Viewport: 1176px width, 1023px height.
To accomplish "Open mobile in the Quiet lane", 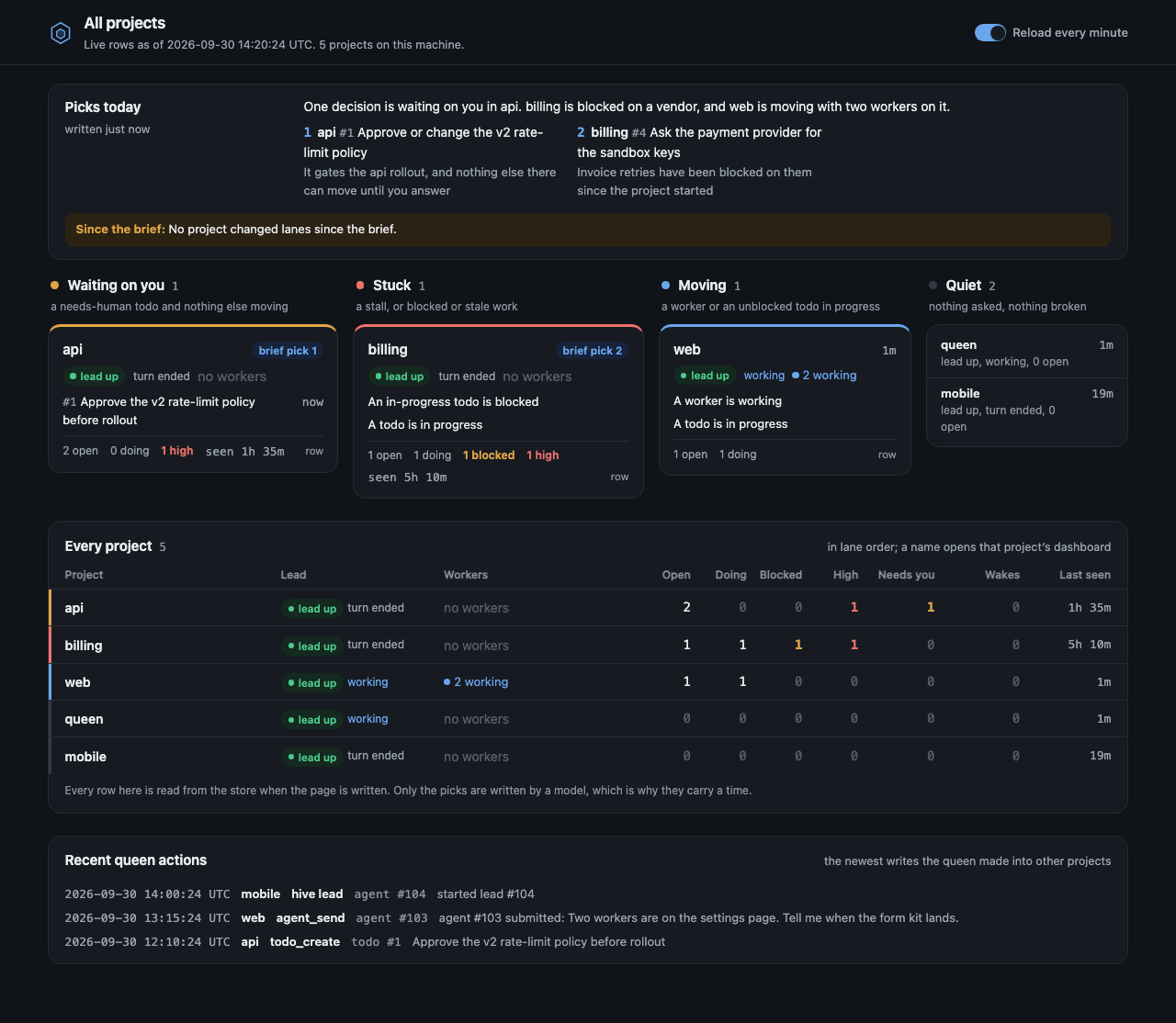I will click(x=960, y=394).
